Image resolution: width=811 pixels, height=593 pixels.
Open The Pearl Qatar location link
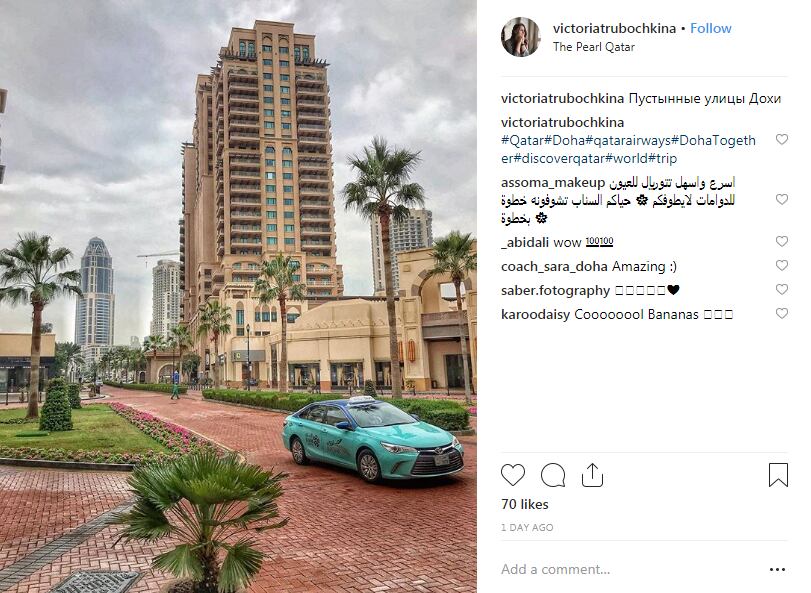pos(593,47)
